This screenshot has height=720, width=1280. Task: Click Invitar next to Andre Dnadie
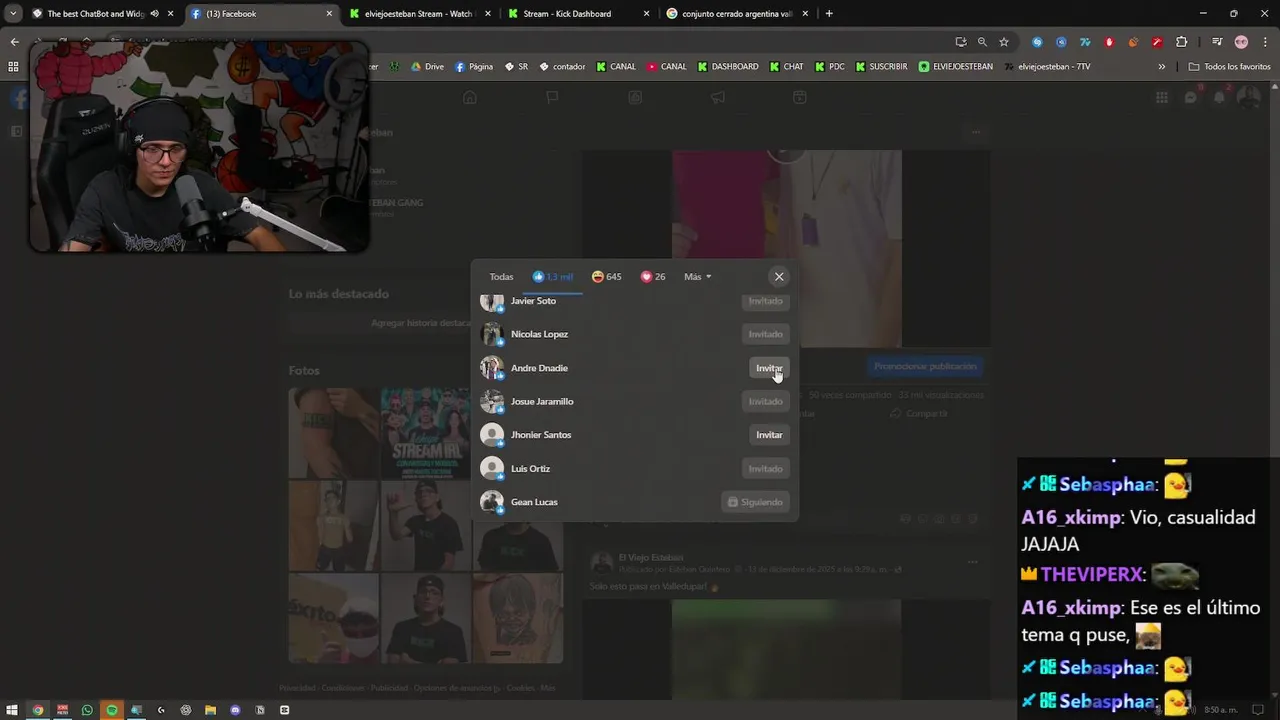coord(769,368)
